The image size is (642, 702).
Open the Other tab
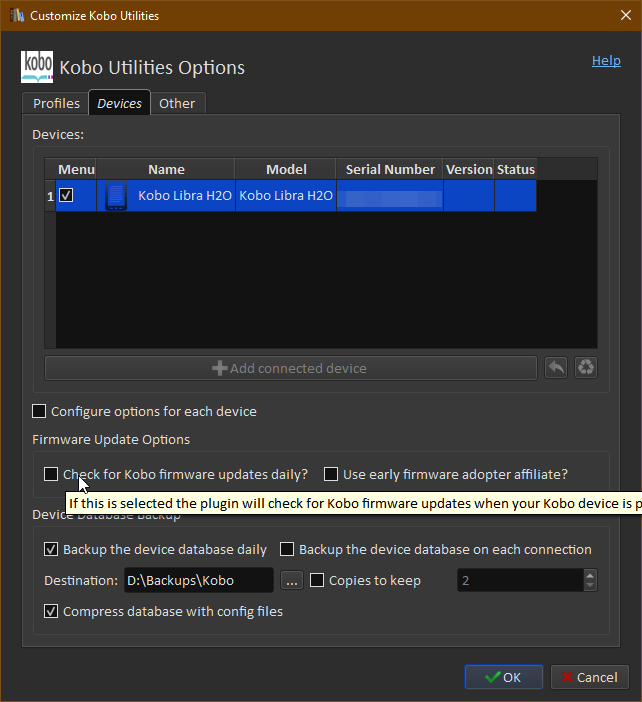(x=177, y=103)
